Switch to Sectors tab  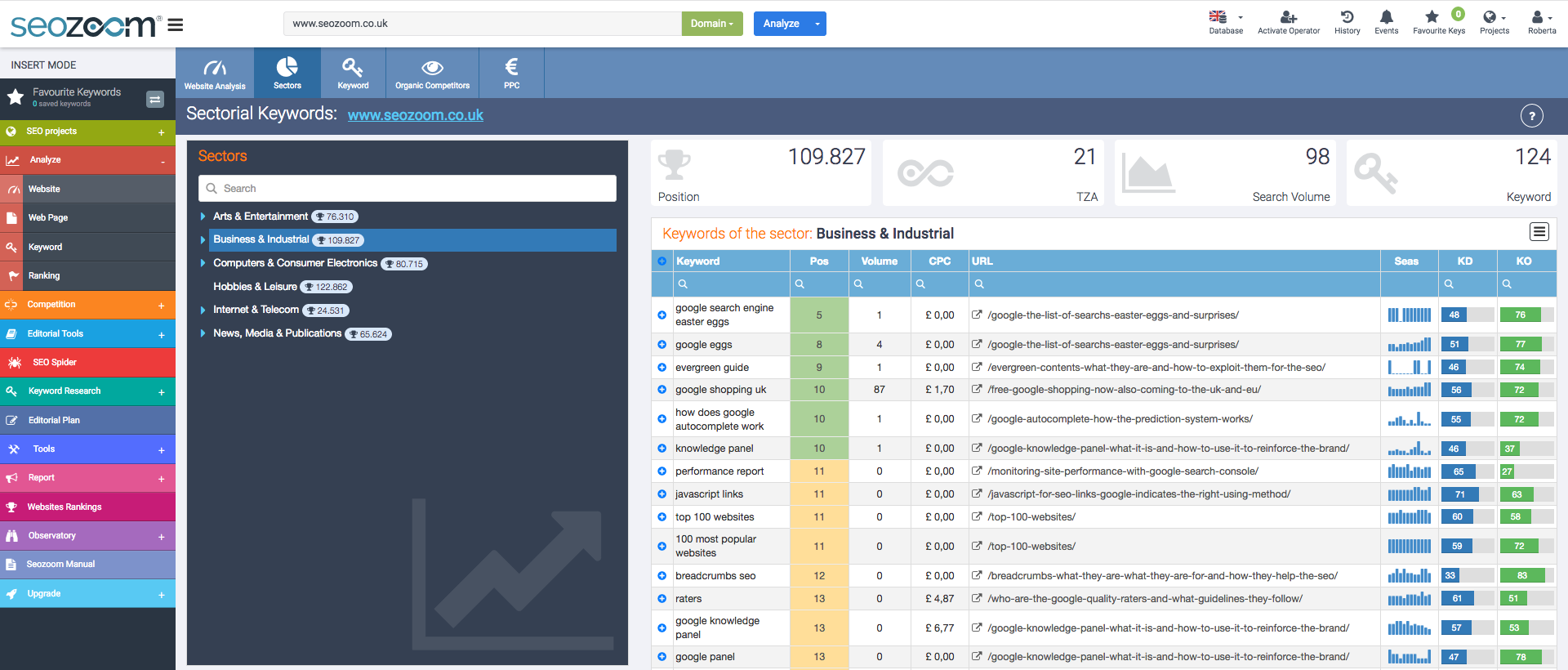pyautogui.click(x=287, y=74)
